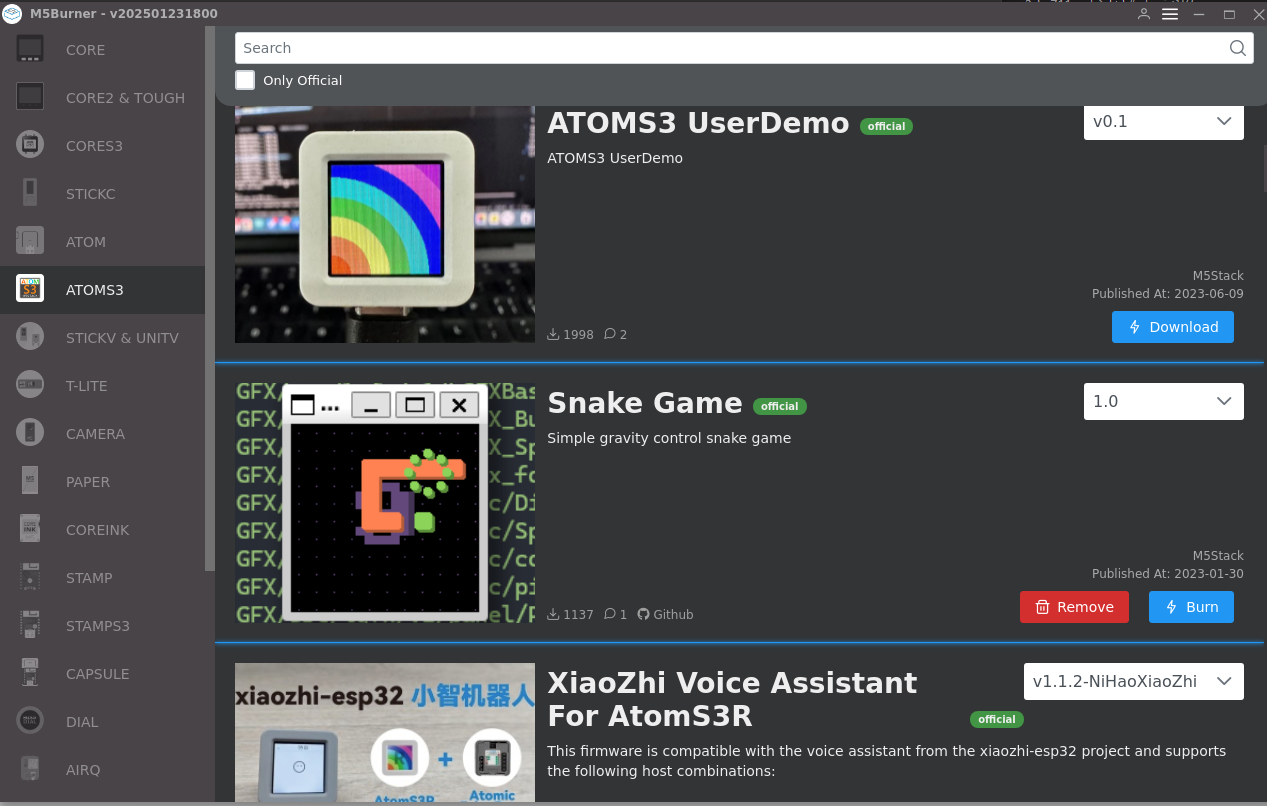
Task: Burn the Snake Game firmware
Action: click(1191, 607)
